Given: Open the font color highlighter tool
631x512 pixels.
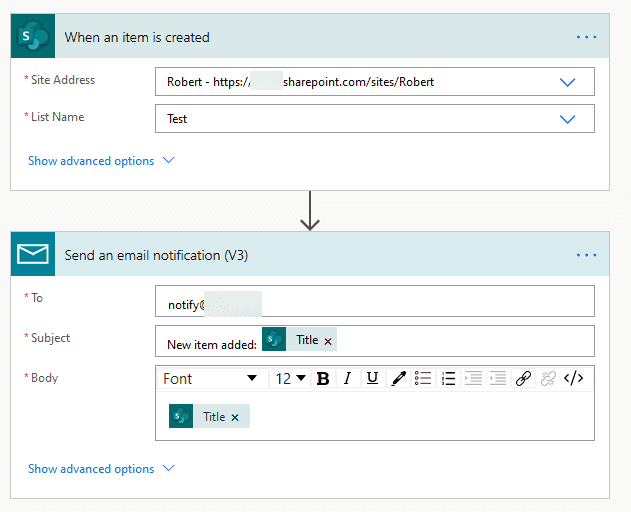Looking at the screenshot, I should click(x=398, y=378).
